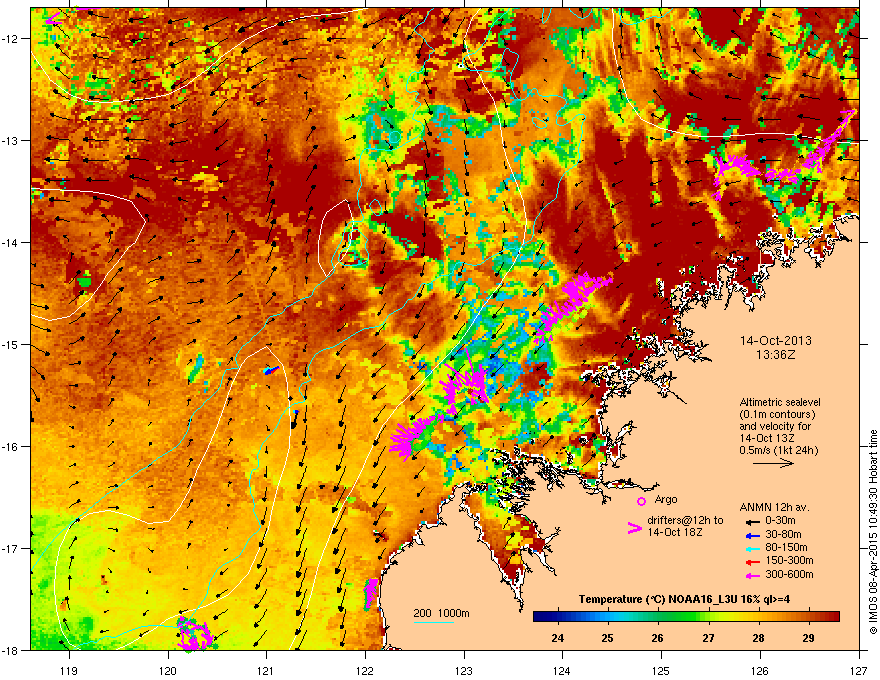
Task: Click the '-17' latitude axis label
Action: [x=10, y=548]
